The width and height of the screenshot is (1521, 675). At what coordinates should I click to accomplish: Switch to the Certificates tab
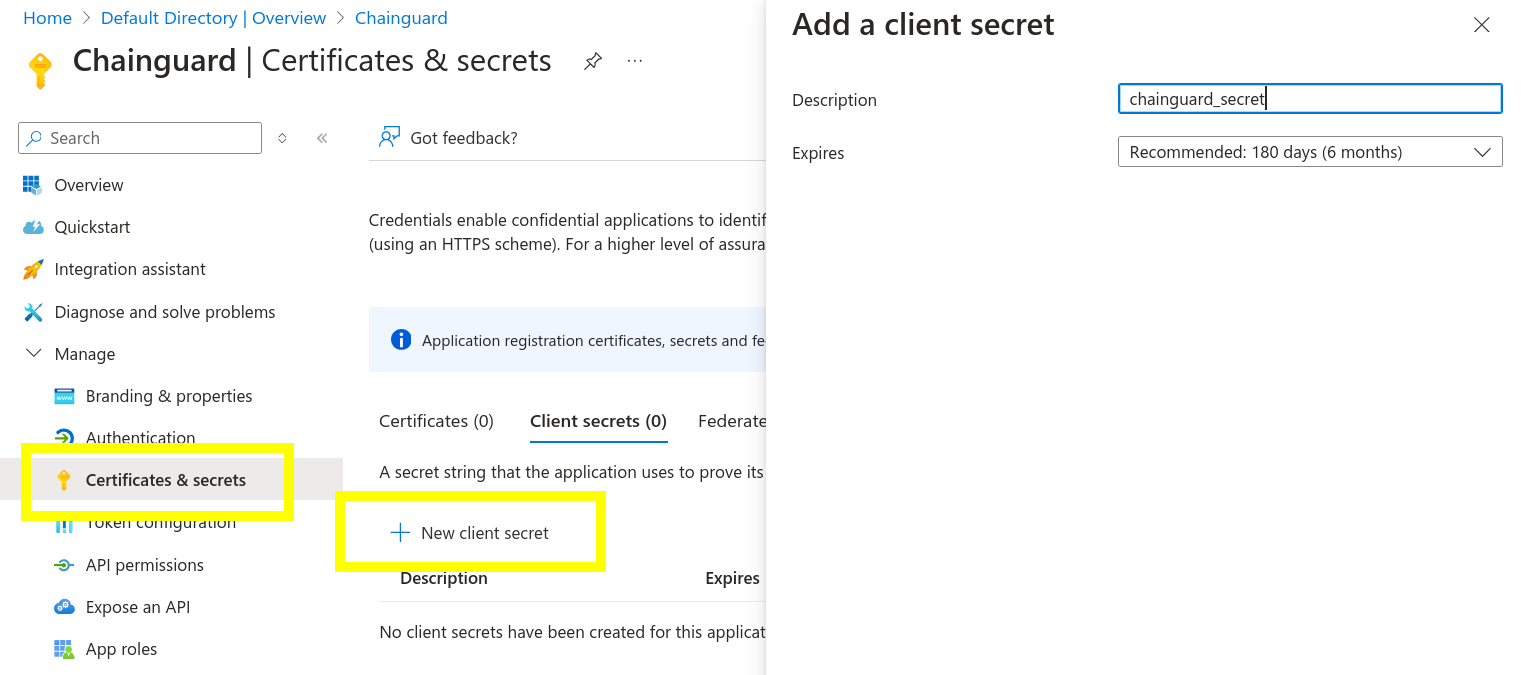[436, 421]
